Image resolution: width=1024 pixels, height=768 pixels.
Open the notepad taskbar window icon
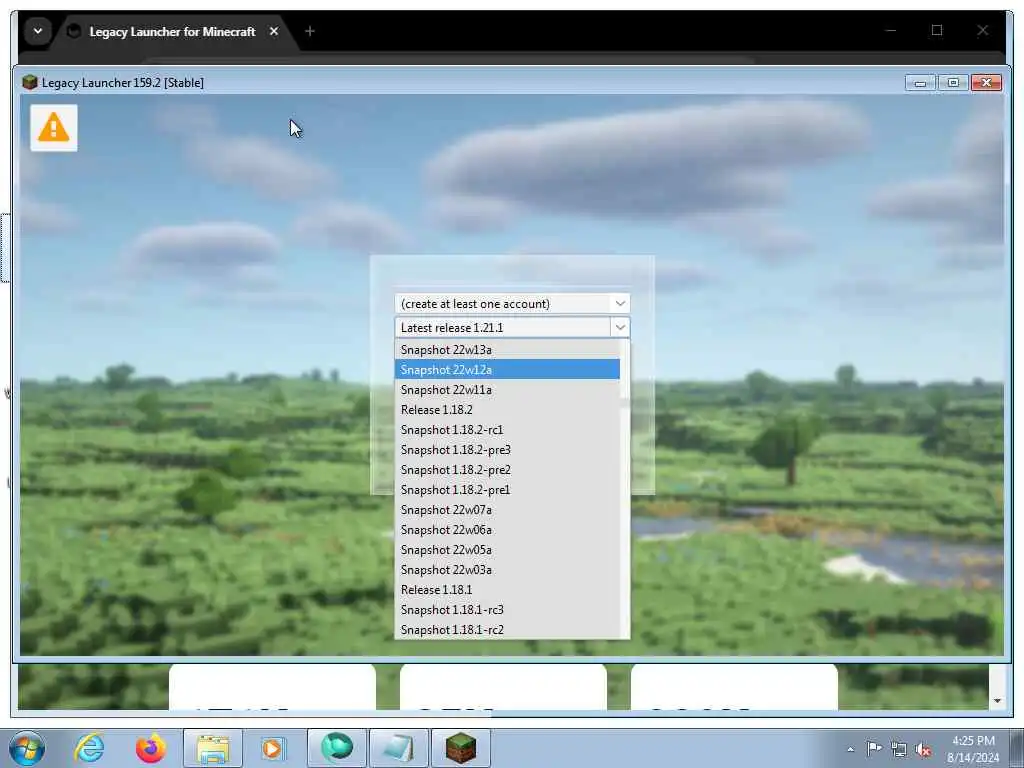pos(398,748)
